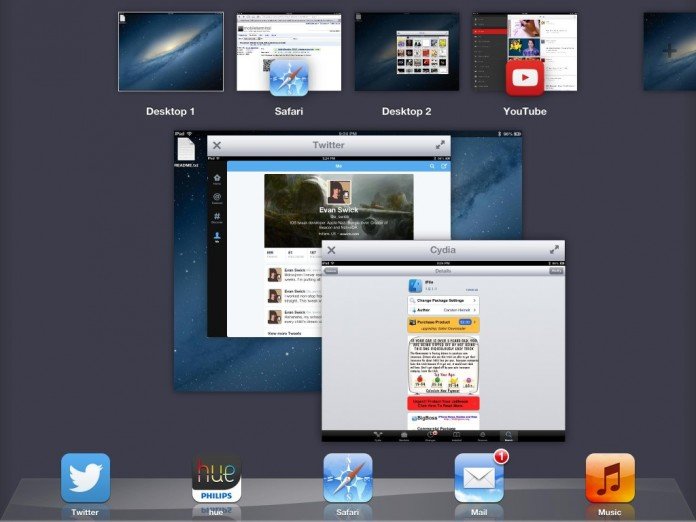Expand the Cydia window to fullscreen
This screenshot has width=696, height=522.
[x=554, y=250]
